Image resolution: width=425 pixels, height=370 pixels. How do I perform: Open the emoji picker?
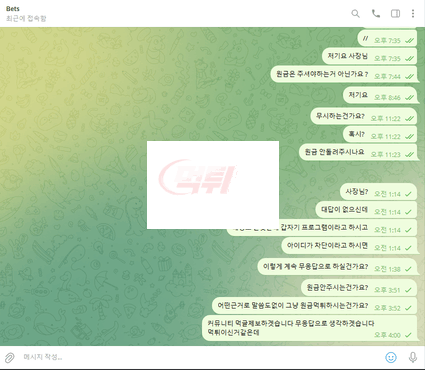(391, 357)
